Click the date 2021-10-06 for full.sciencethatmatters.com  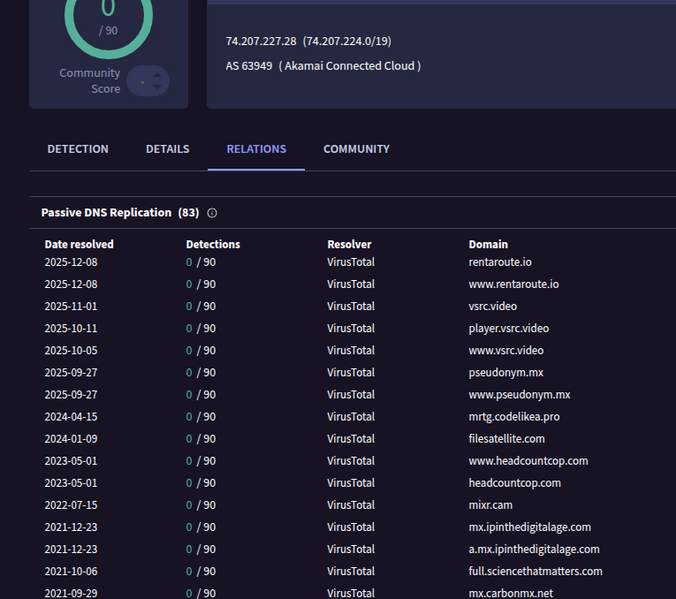pyautogui.click(x=71, y=571)
